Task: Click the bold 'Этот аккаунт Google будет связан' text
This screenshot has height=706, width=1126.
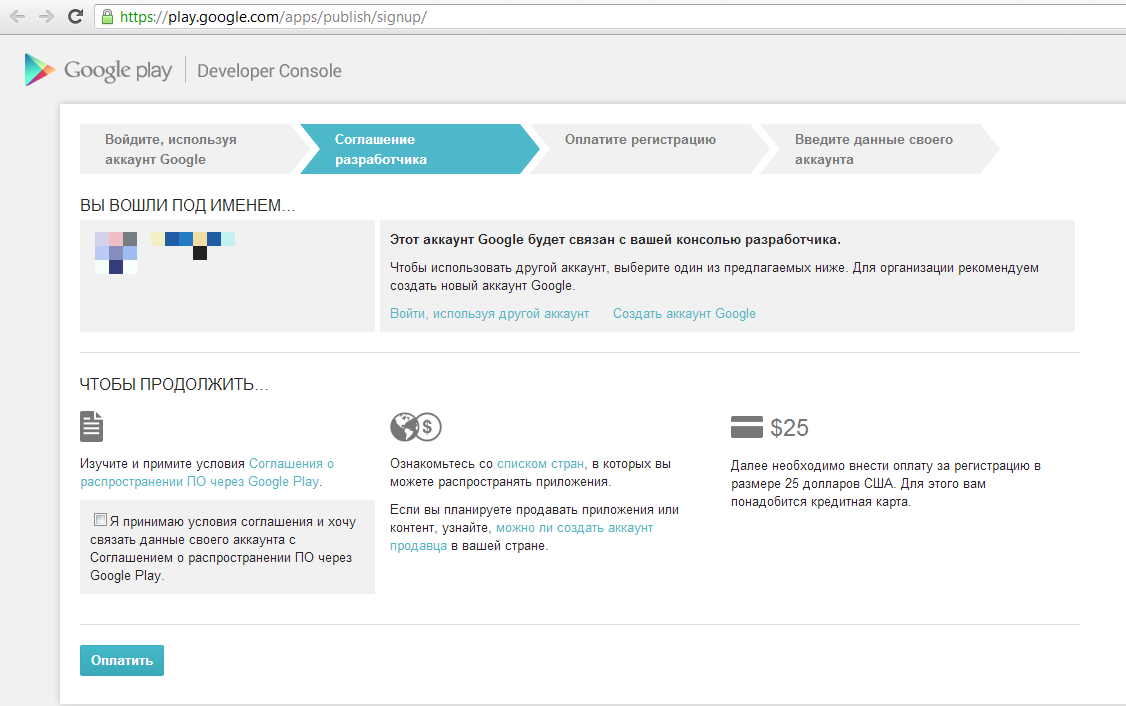Action: tap(615, 240)
